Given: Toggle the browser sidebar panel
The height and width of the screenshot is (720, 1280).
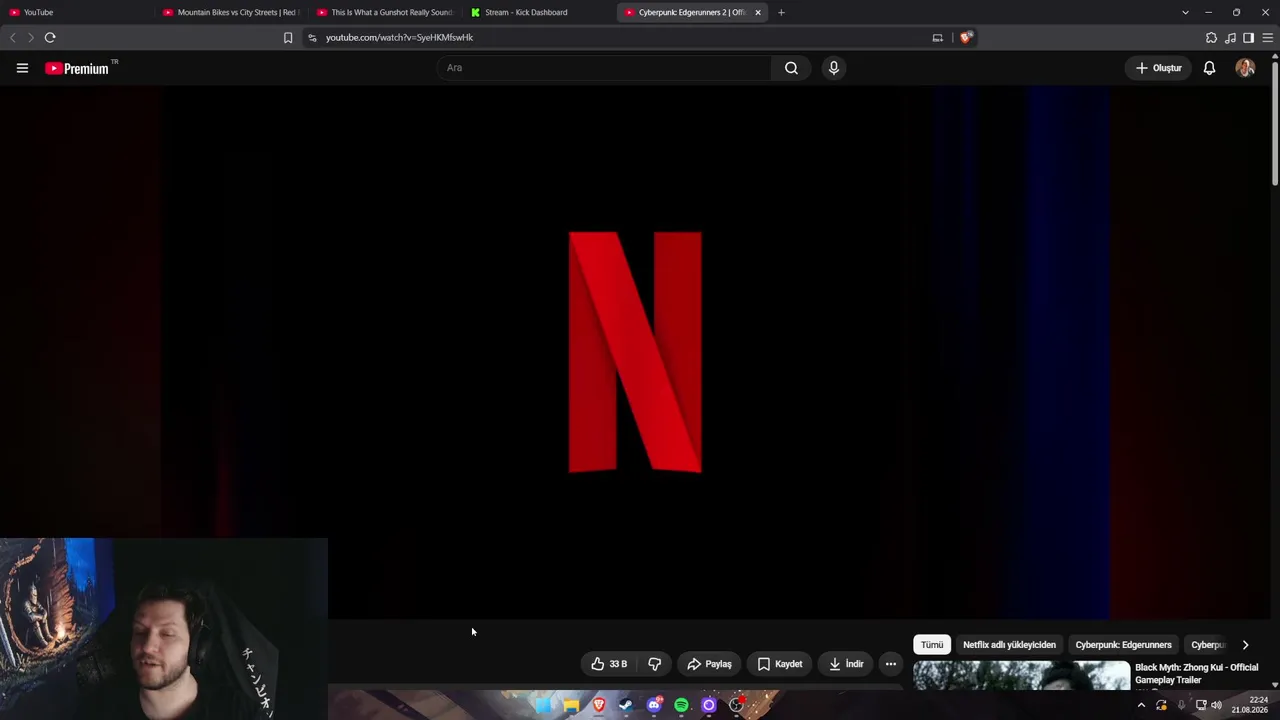Looking at the screenshot, I should (1248, 38).
